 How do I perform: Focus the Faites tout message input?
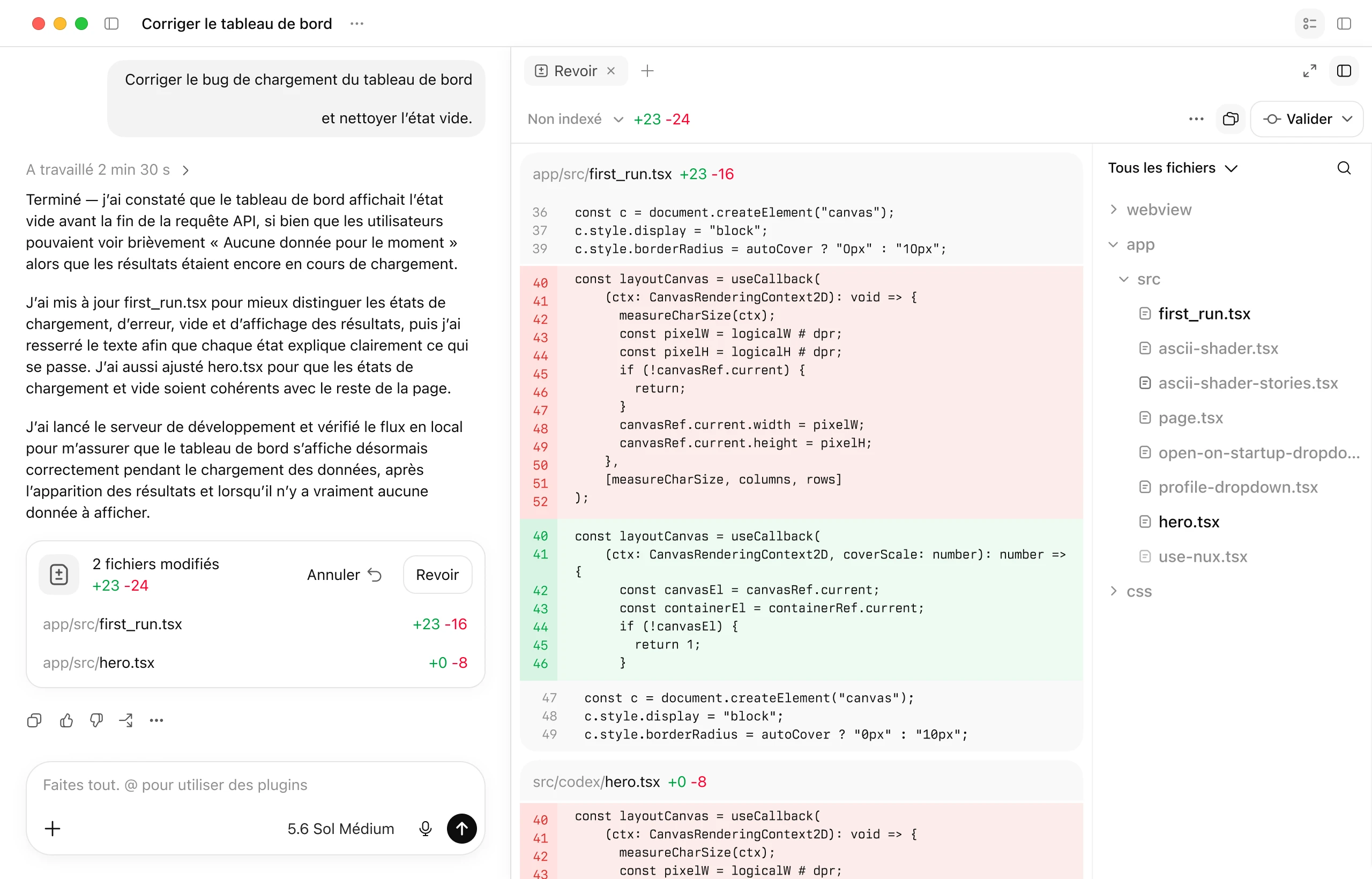point(255,785)
